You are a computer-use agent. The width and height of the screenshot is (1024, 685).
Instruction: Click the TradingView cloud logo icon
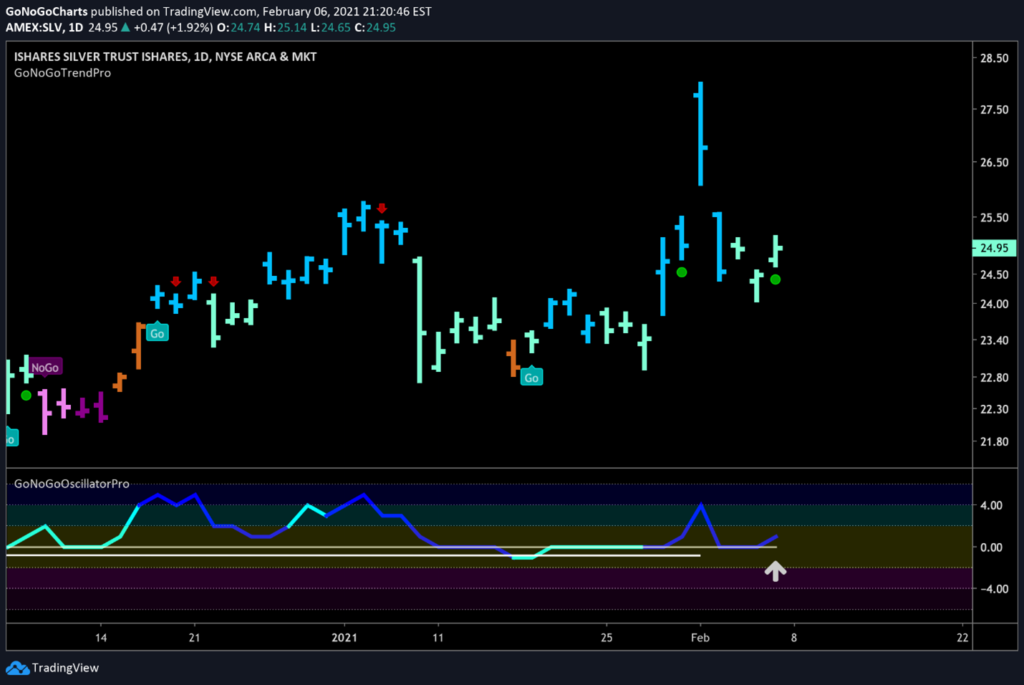(x=18, y=668)
